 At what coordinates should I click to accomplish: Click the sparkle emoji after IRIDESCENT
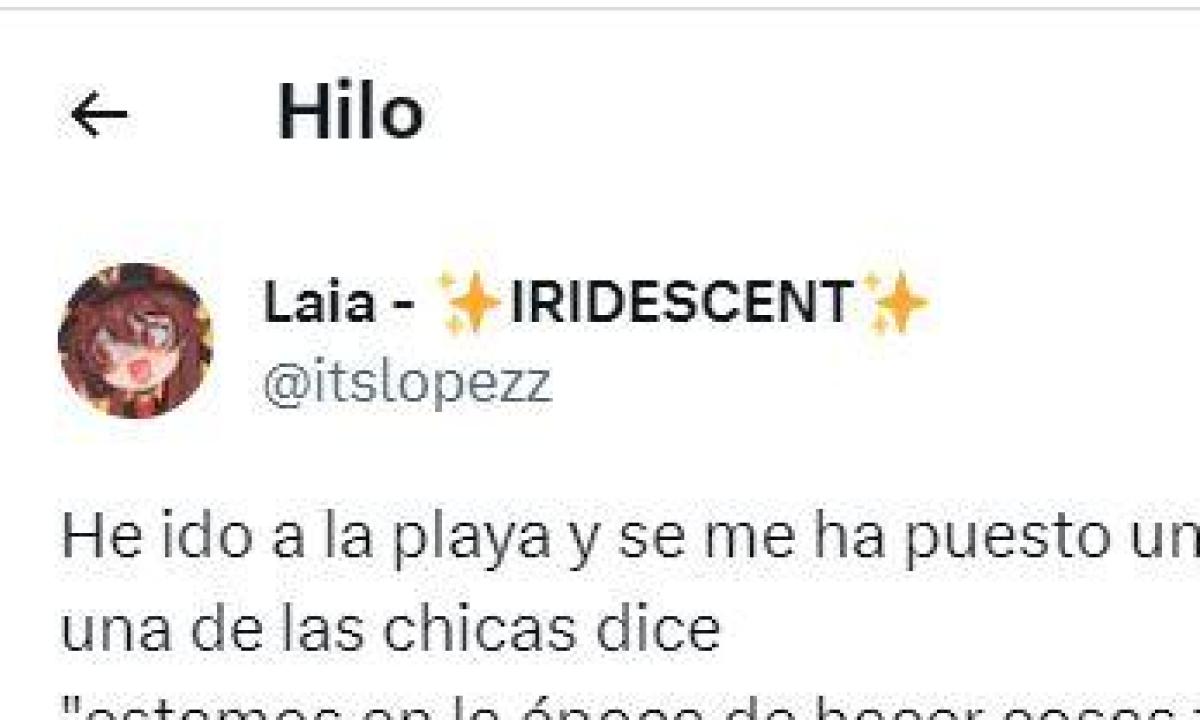pyautogui.click(x=896, y=302)
